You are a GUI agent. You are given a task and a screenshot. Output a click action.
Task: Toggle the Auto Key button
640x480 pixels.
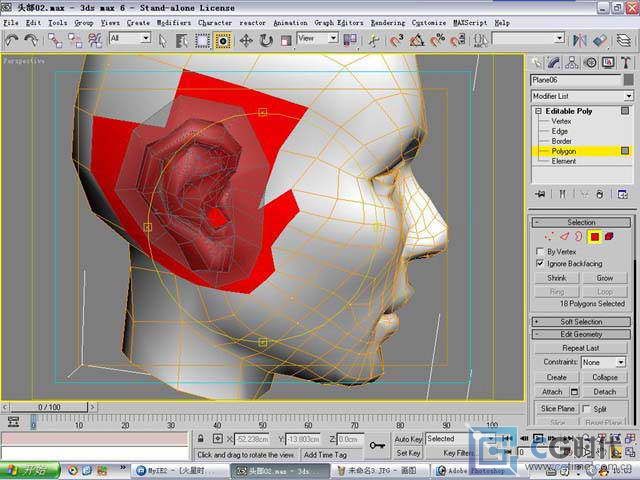[x=408, y=439]
